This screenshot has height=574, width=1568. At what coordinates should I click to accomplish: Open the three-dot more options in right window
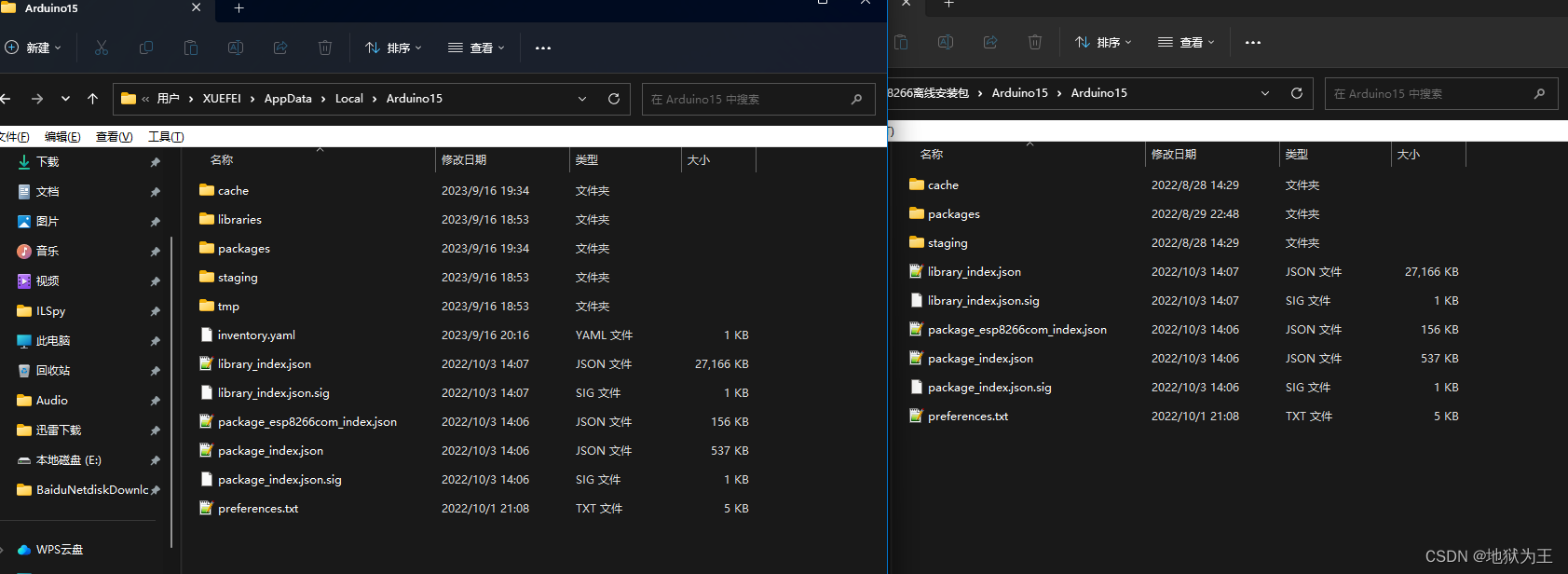click(1253, 43)
